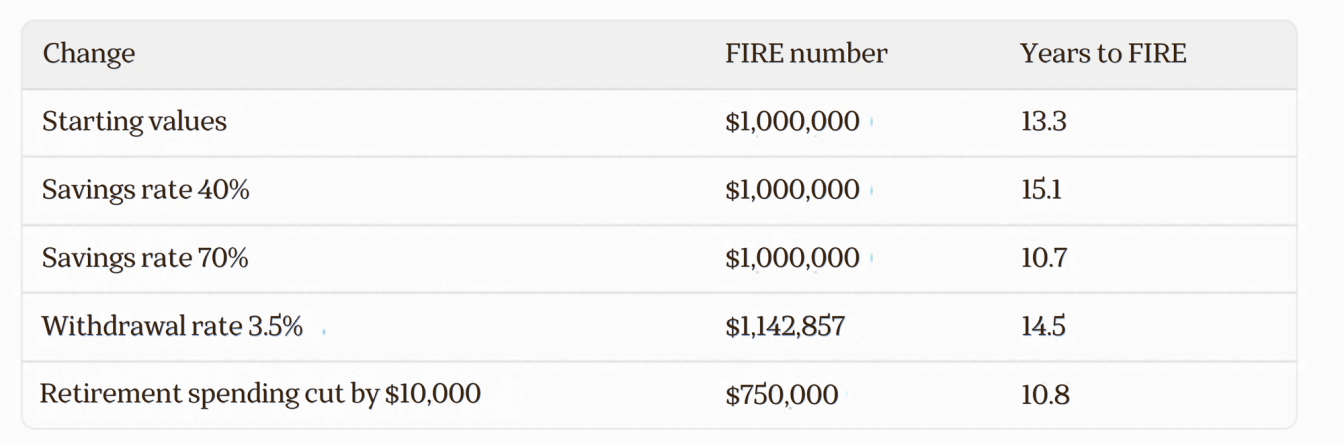Screen dimensions: 1344x445
Task: Click the FIRE number column header
Action: click(x=806, y=54)
